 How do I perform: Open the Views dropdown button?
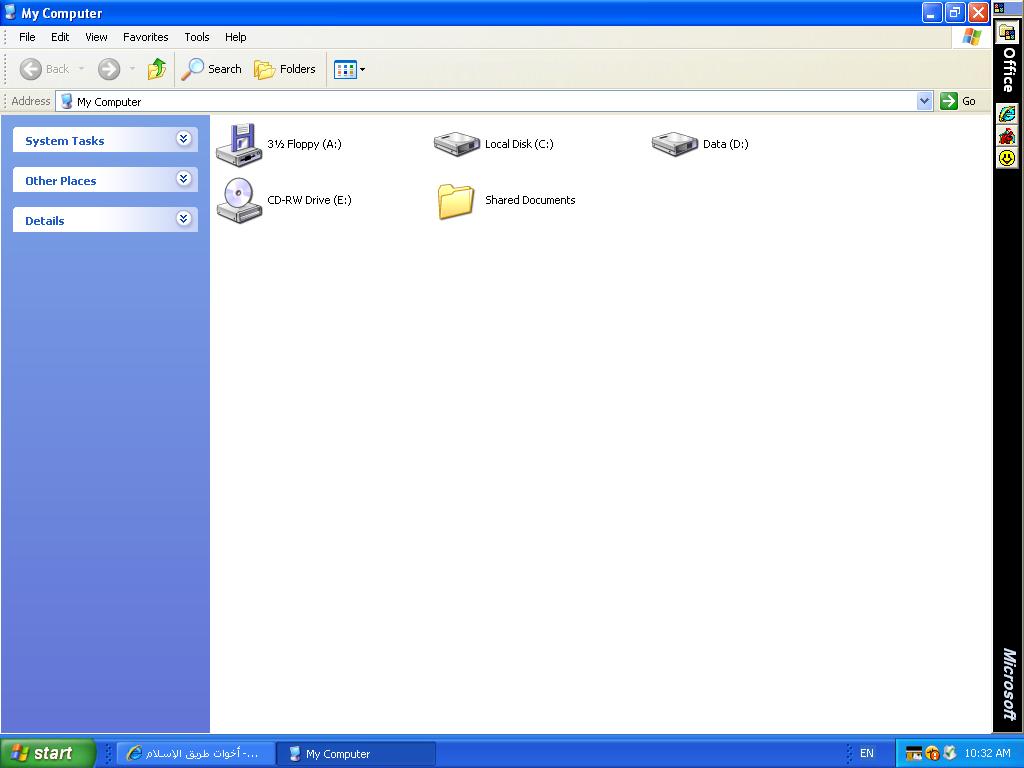tap(349, 69)
